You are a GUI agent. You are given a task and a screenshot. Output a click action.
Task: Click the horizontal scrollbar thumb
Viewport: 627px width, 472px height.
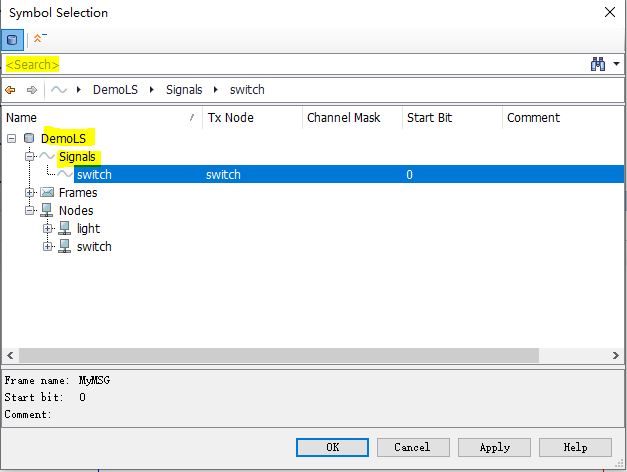coord(279,356)
